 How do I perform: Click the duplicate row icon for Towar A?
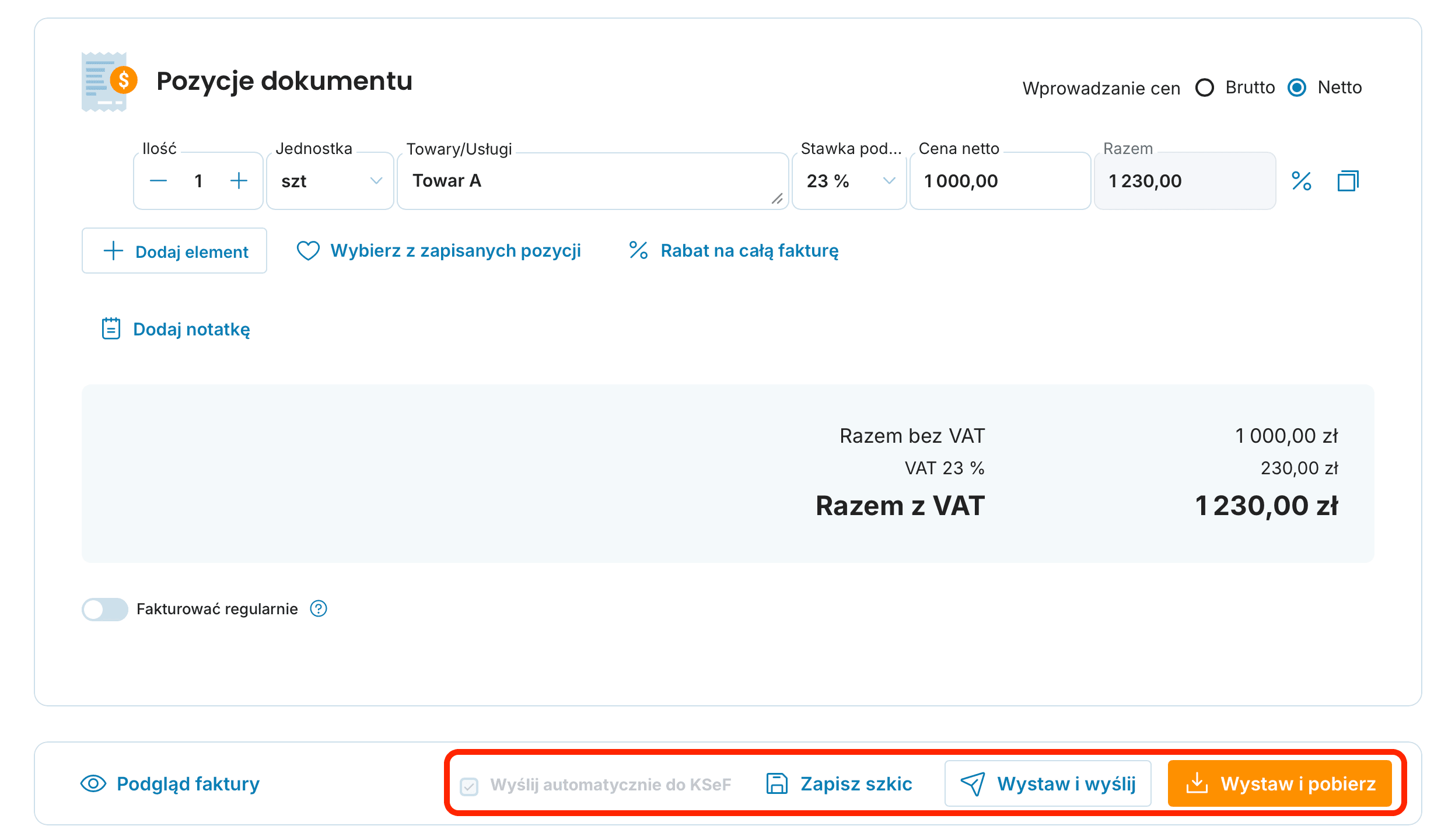coord(1348,181)
